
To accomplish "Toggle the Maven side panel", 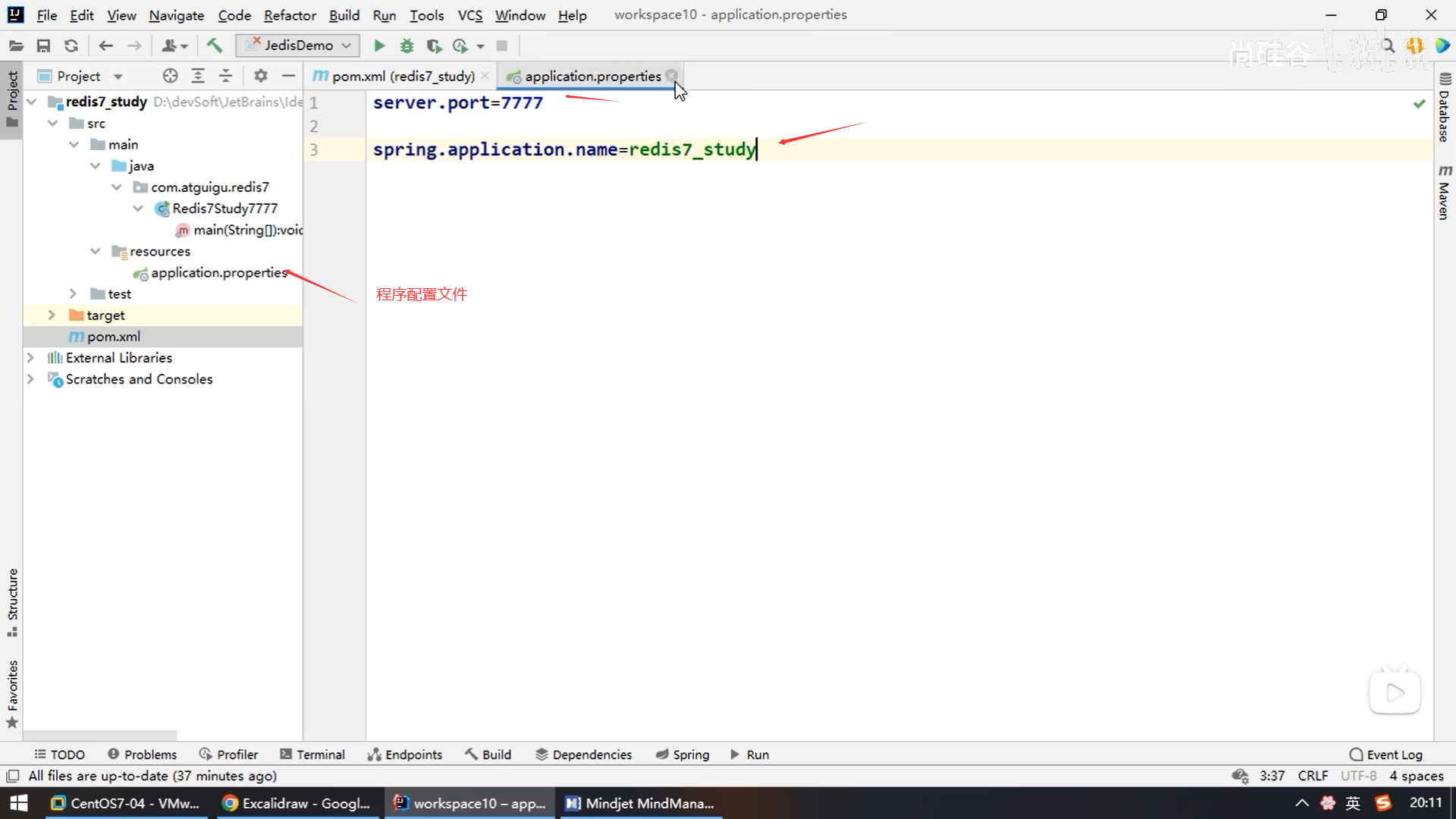I will [1445, 193].
